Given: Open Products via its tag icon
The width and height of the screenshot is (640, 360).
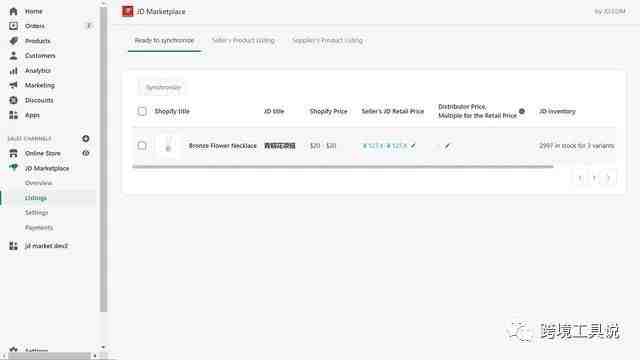Looking at the screenshot, I should 13,41.
